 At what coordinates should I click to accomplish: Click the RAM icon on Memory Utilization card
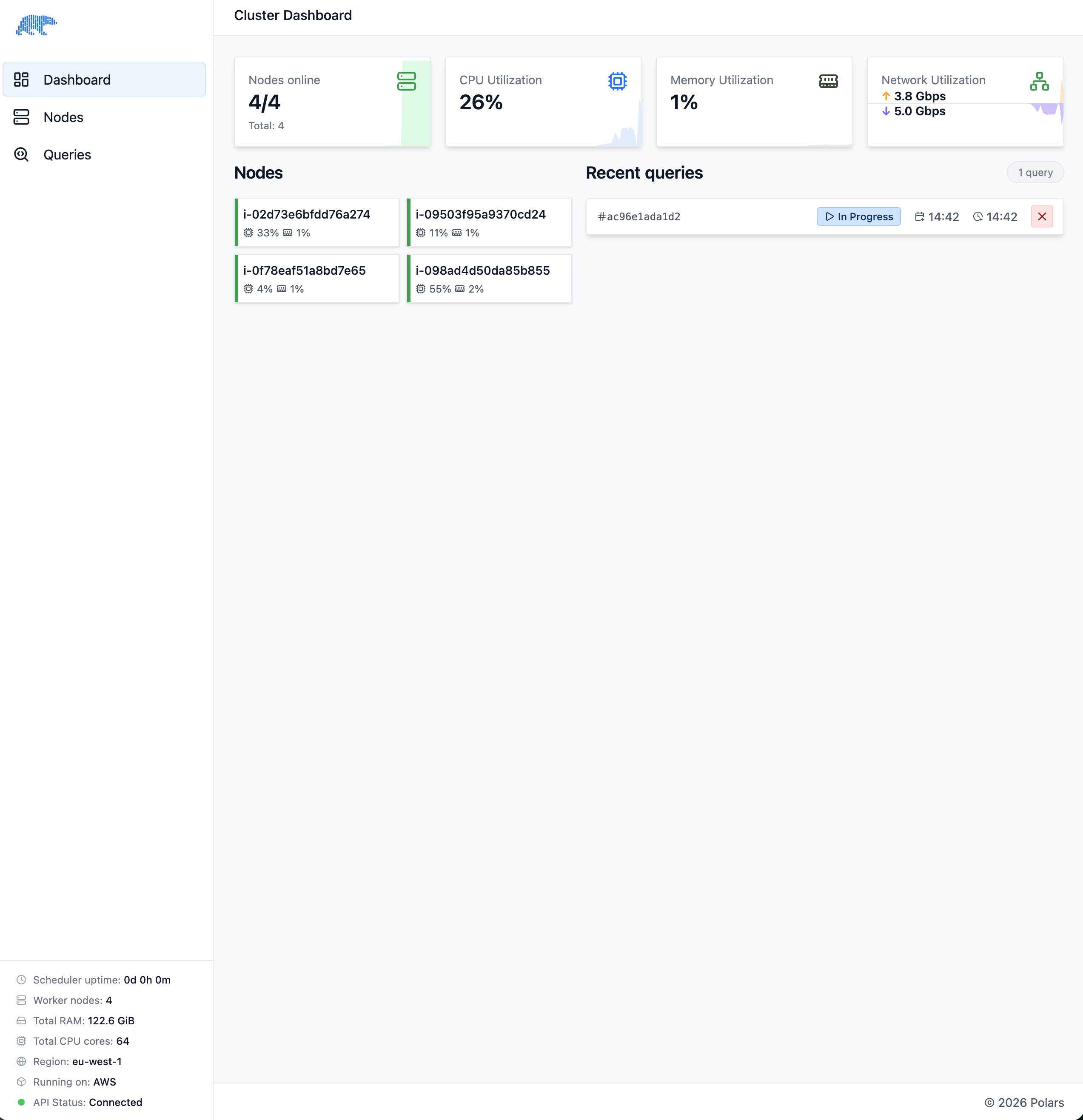pos(828,80)
